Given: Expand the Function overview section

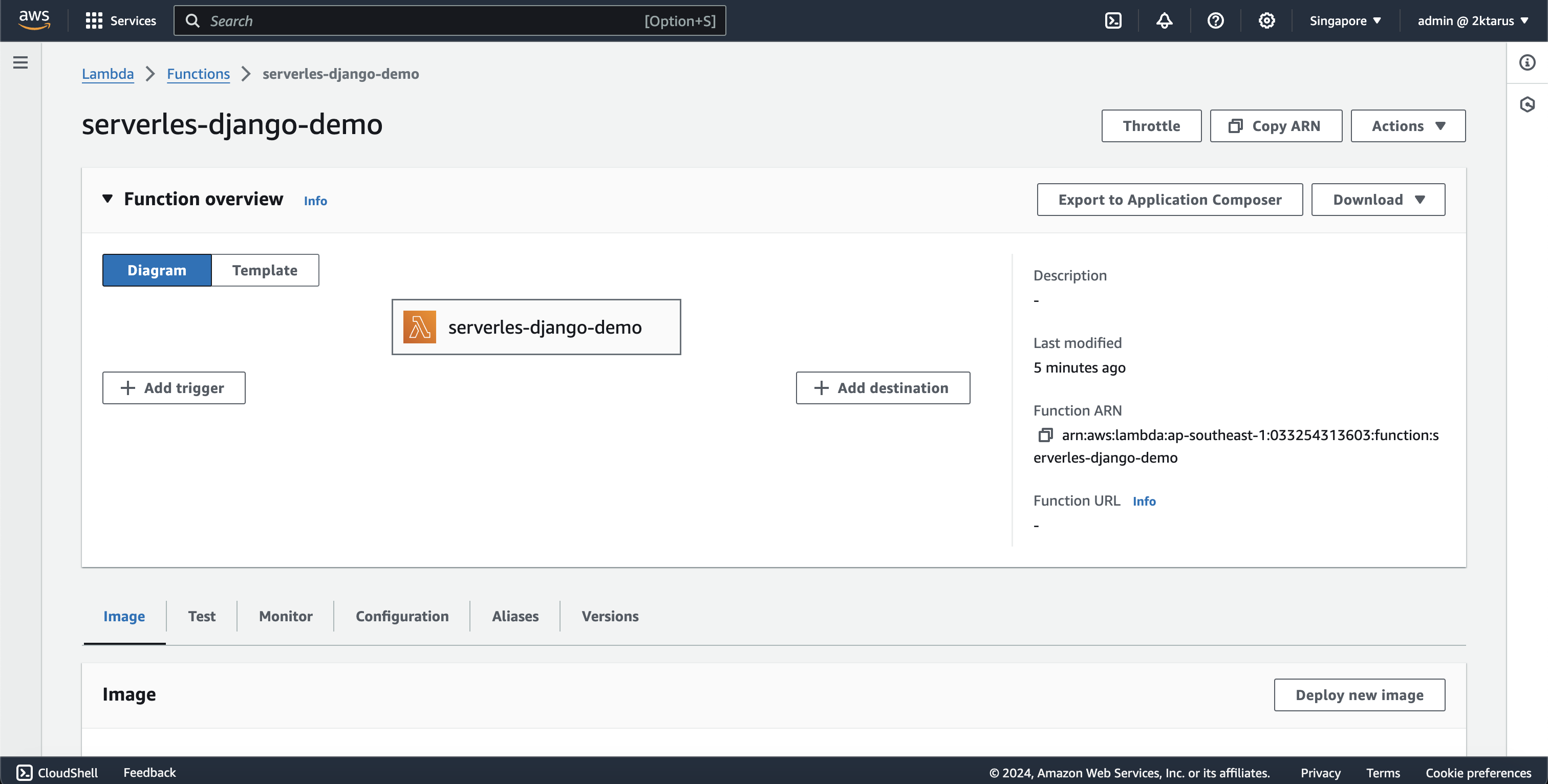Looking at the screenshot, I should point(108,198).
